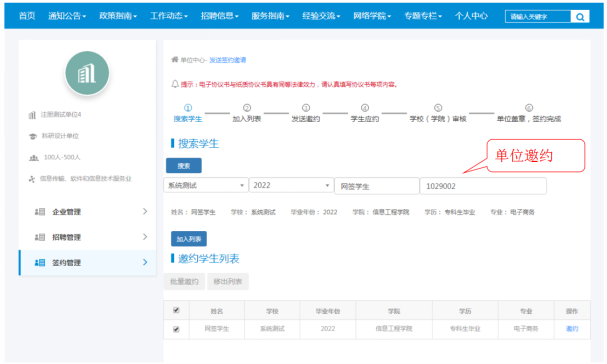Expand 签约管理 chevron in sidebar

[145, 262]
